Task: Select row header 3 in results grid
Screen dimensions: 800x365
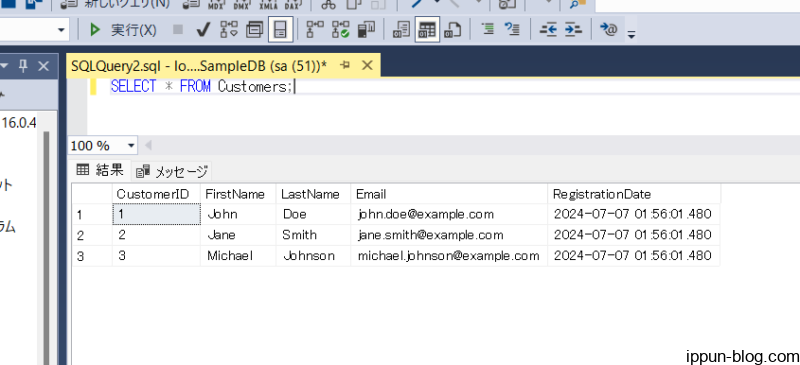Action: 92,256
